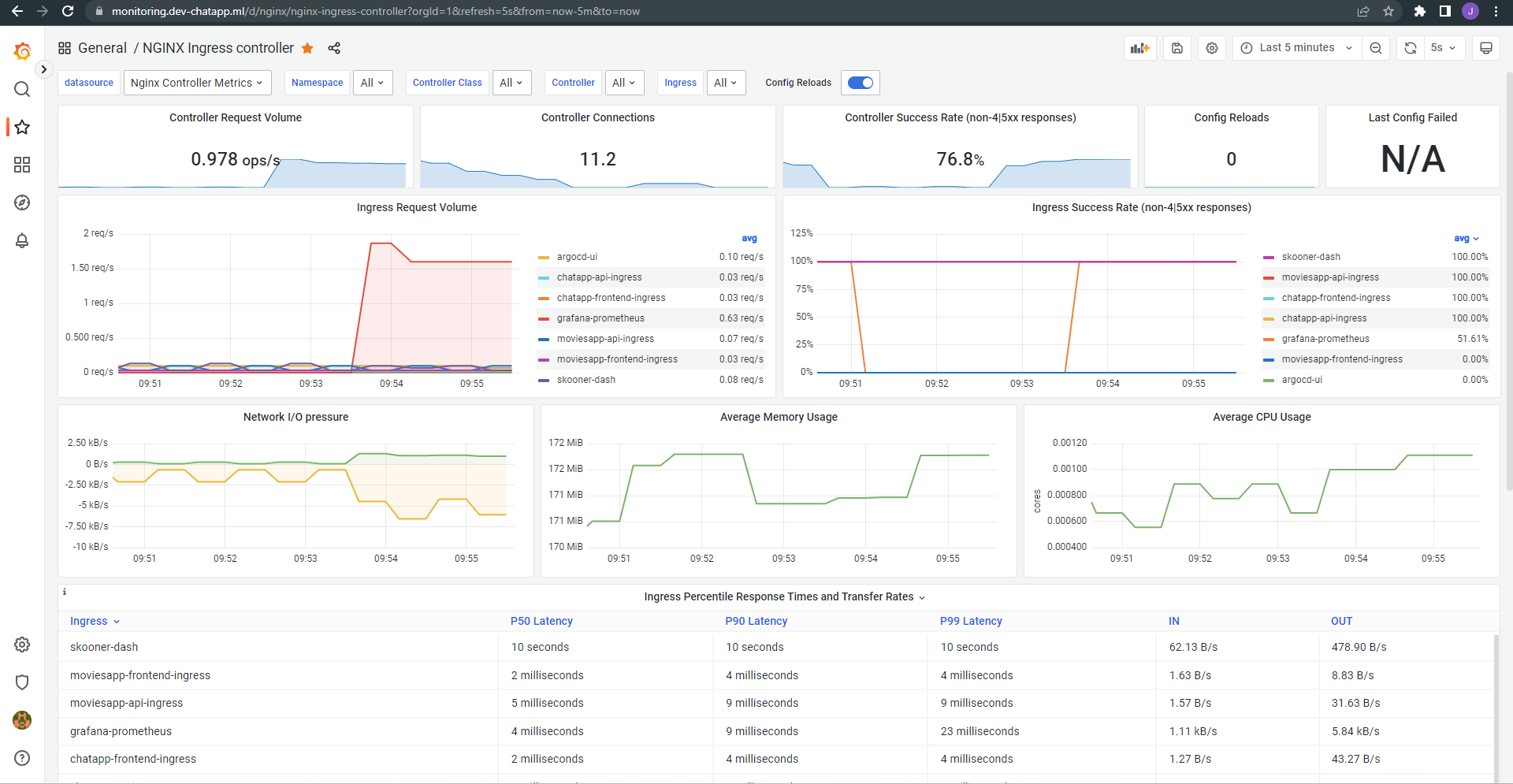Toggle argocd-ui series in request volume legend

(x=577, y=257)
